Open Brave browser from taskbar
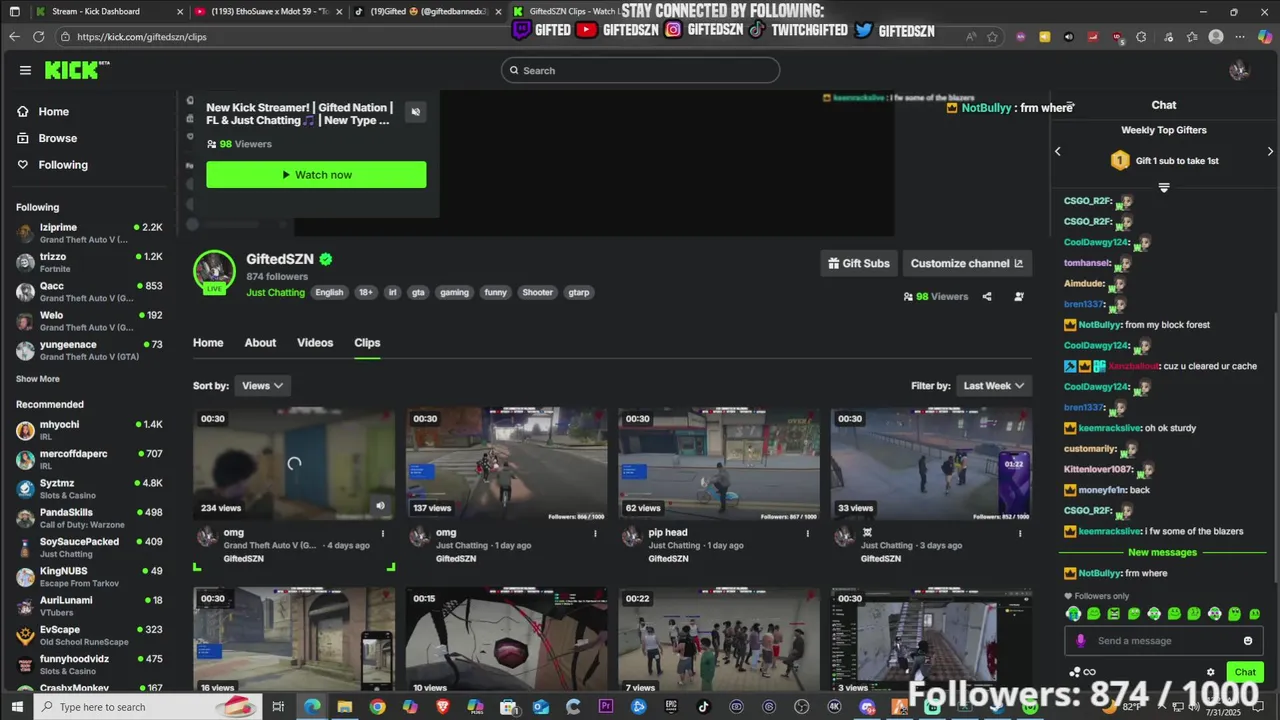Viewport: 1280px width, 720px height. click(442, 707)
